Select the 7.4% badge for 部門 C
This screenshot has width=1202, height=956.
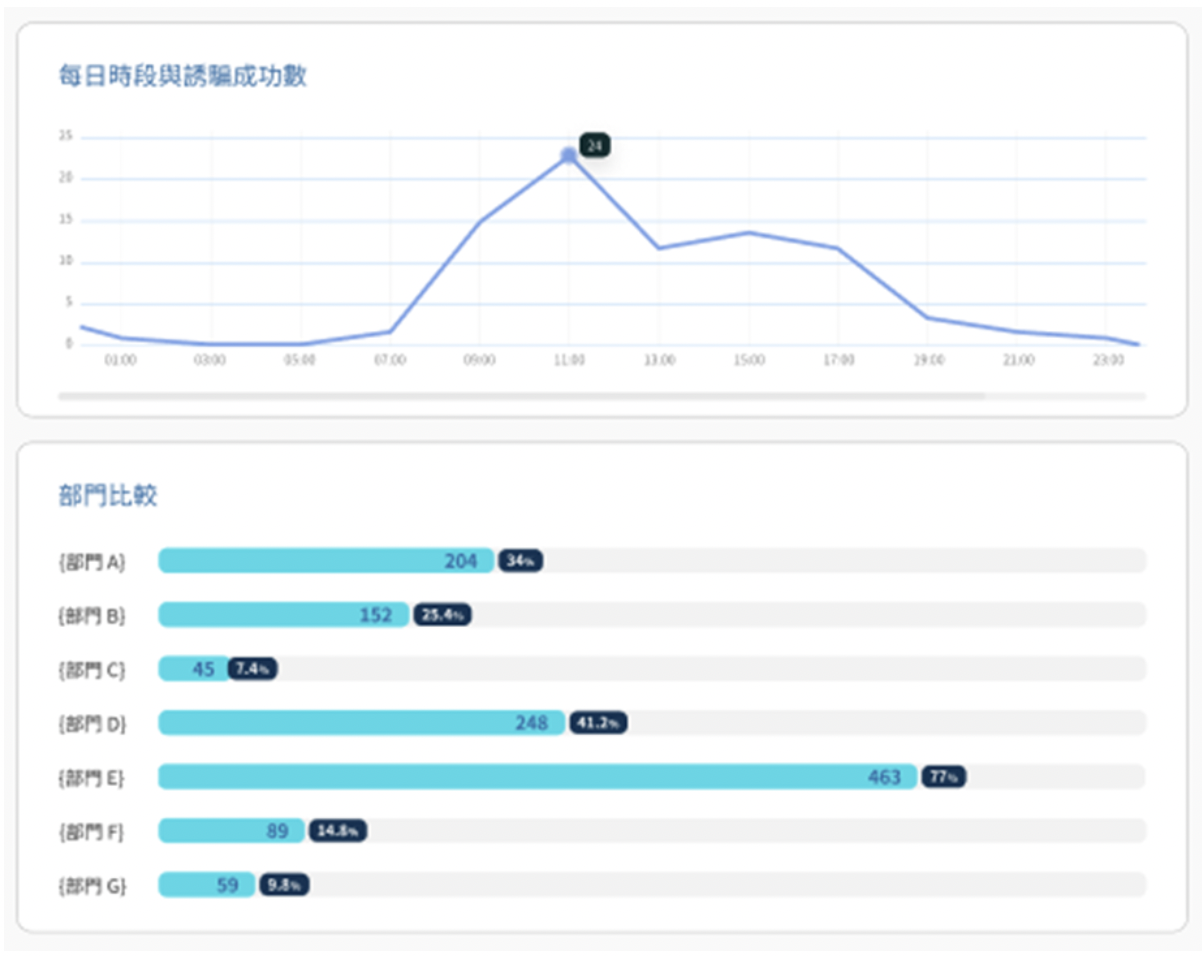click(x=253, y=669)
